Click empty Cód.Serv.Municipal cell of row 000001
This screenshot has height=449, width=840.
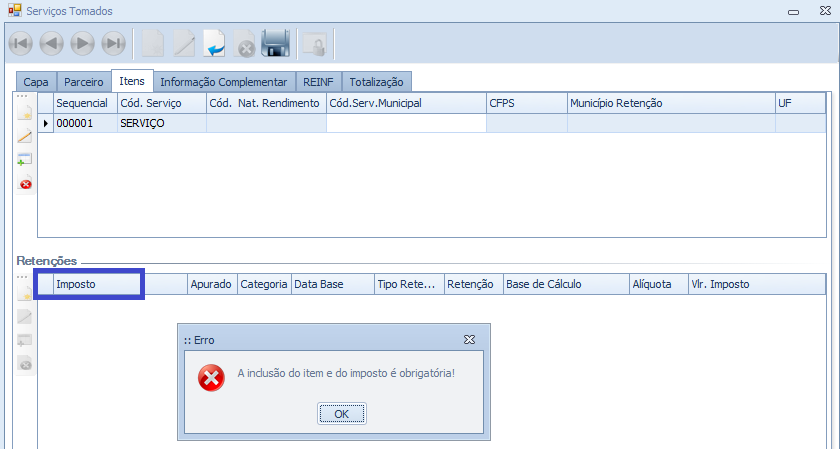click(406, 123)
